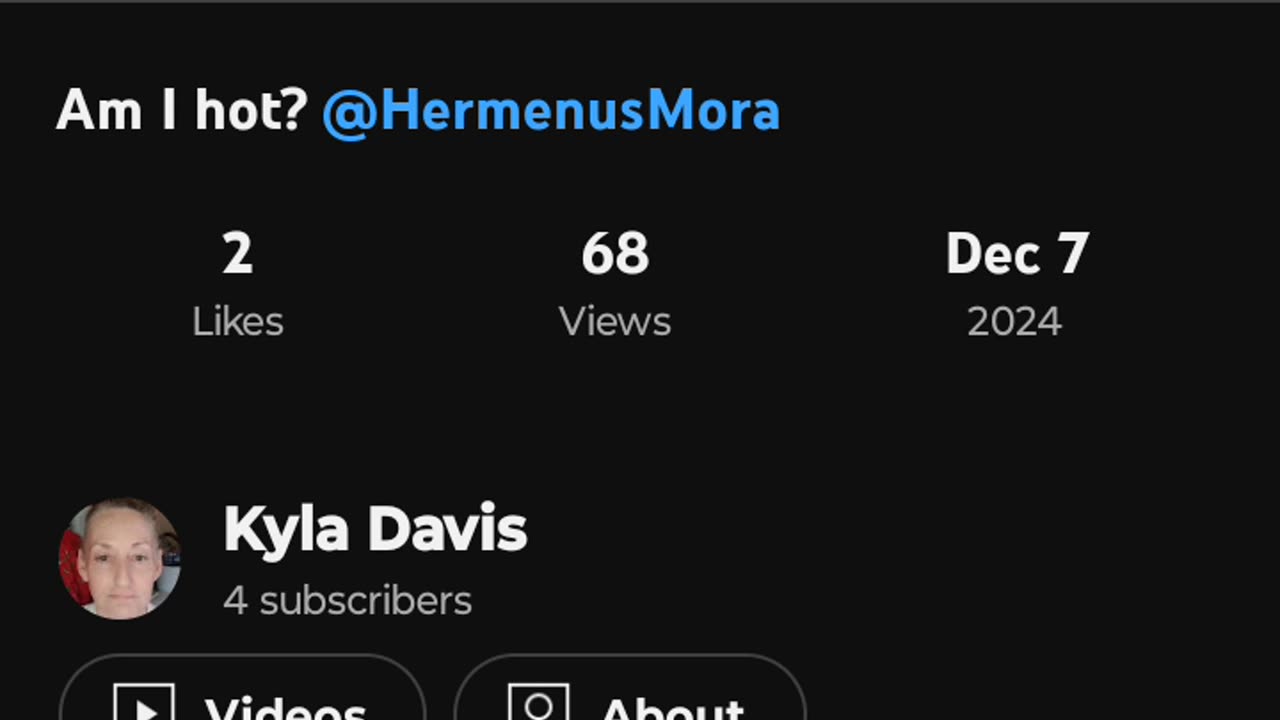Select the "Am I hot?" title text
Screen dimensions: 1280x720
[x=181, y=110]
